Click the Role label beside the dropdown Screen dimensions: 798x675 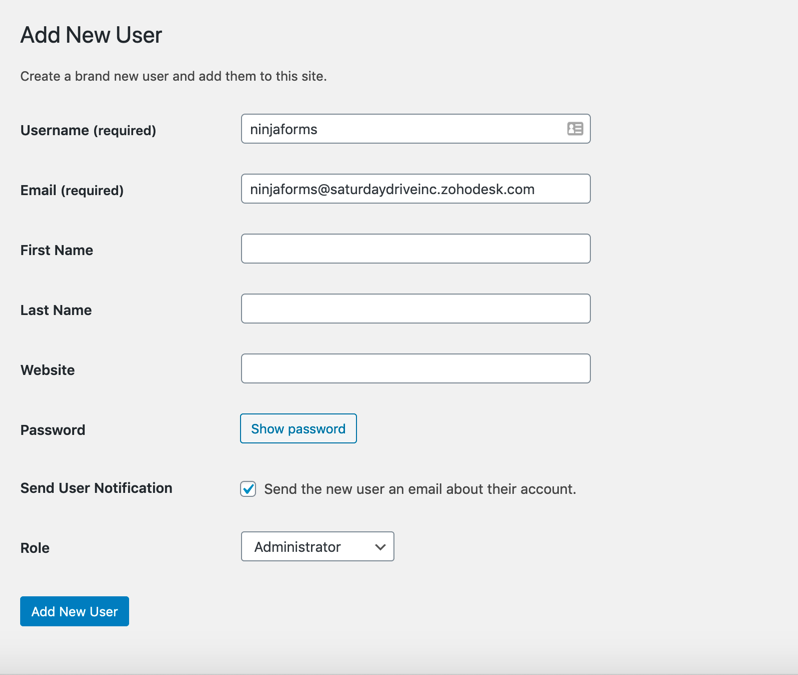click(x=35, y=548)
